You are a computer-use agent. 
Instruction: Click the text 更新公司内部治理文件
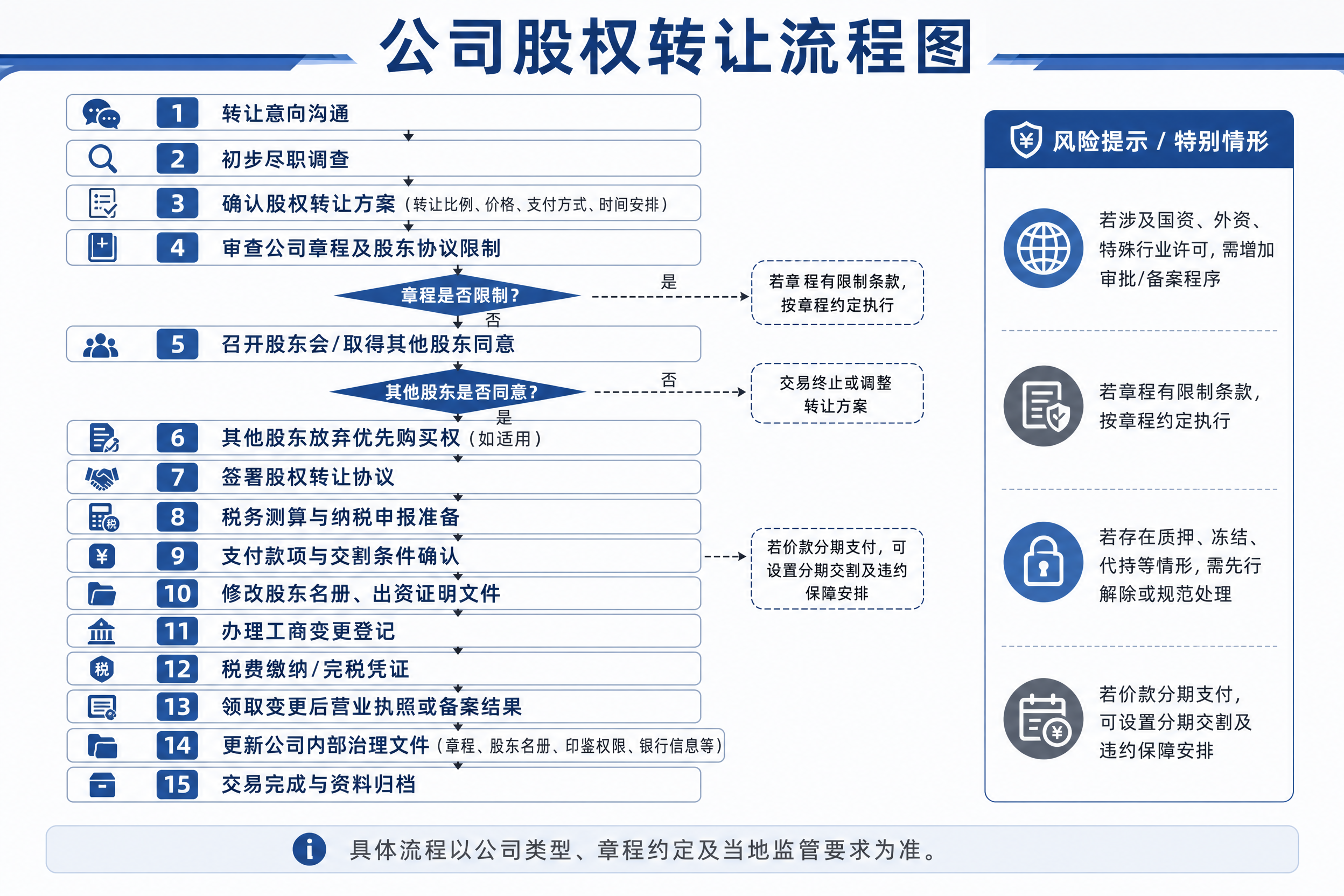click(x=326, y=745)
